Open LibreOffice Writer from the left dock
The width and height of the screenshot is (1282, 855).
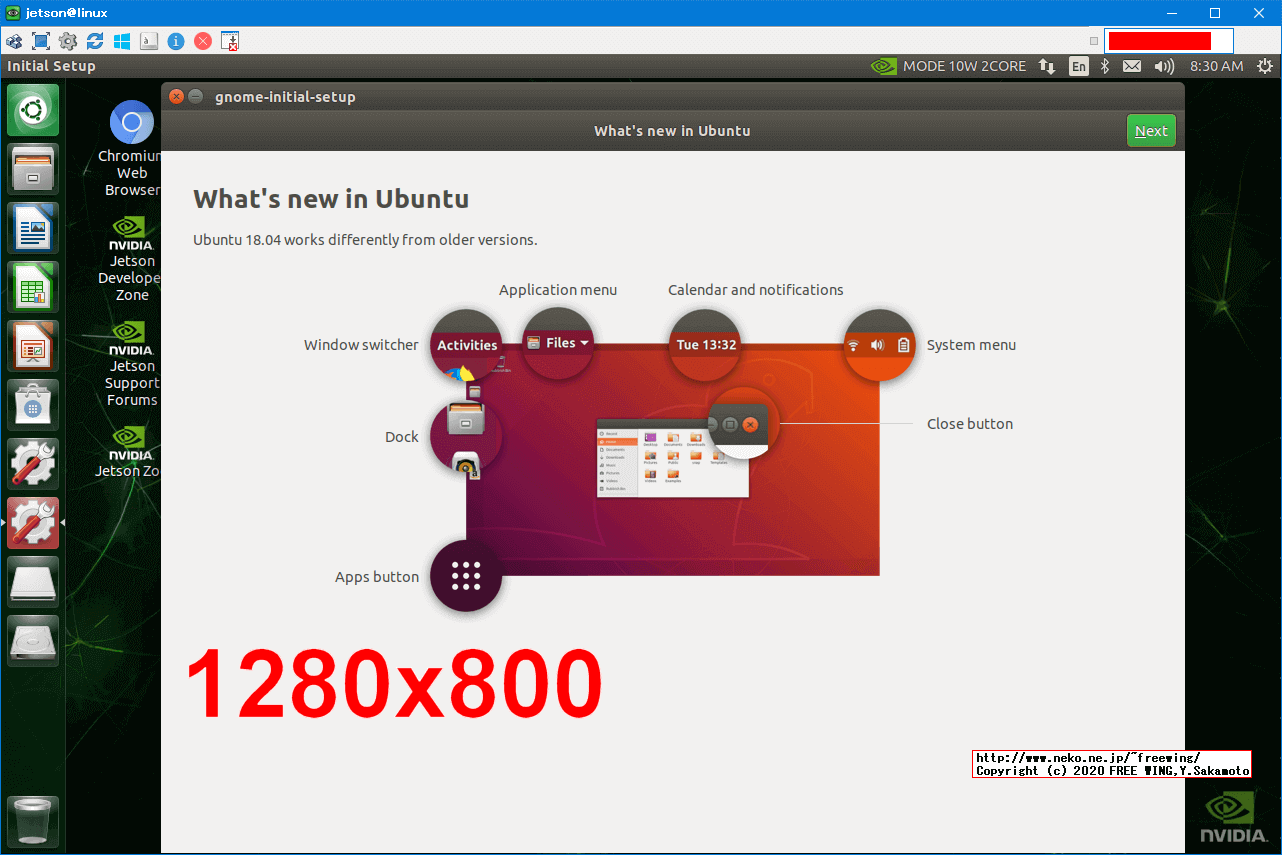[x=33, y=227]
